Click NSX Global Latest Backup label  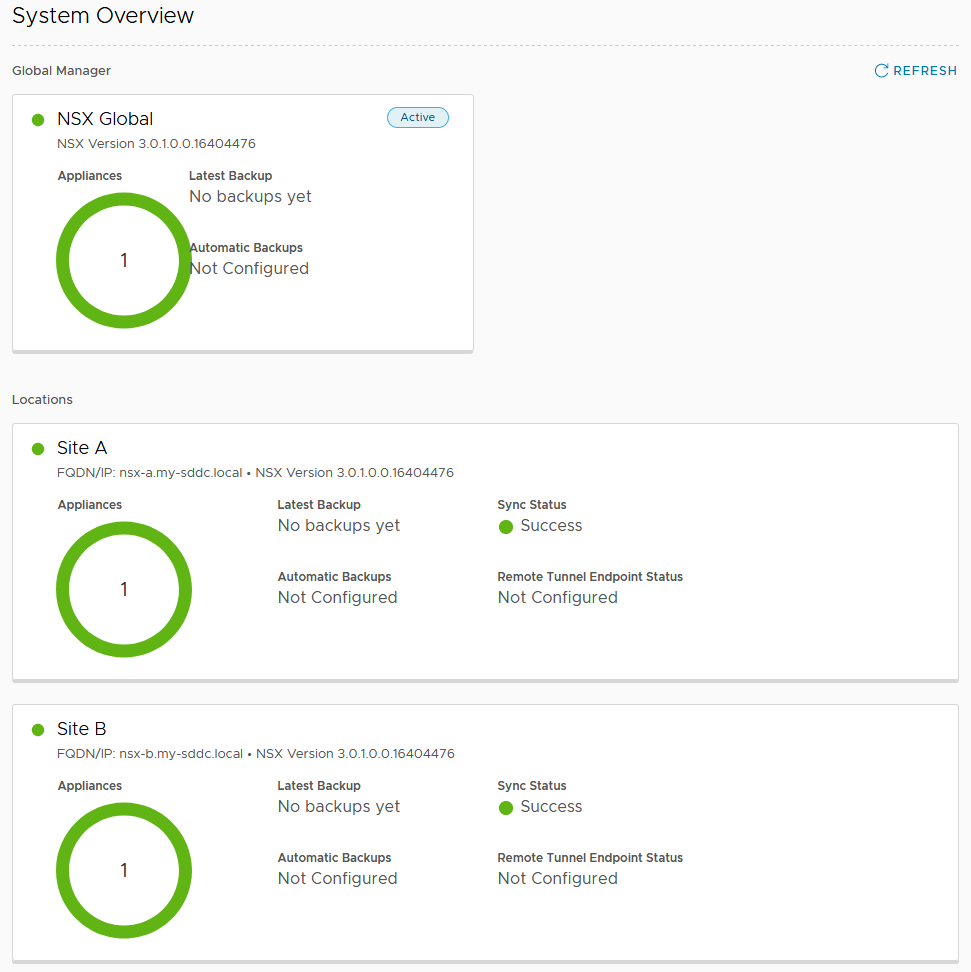[x=231, y=176]
